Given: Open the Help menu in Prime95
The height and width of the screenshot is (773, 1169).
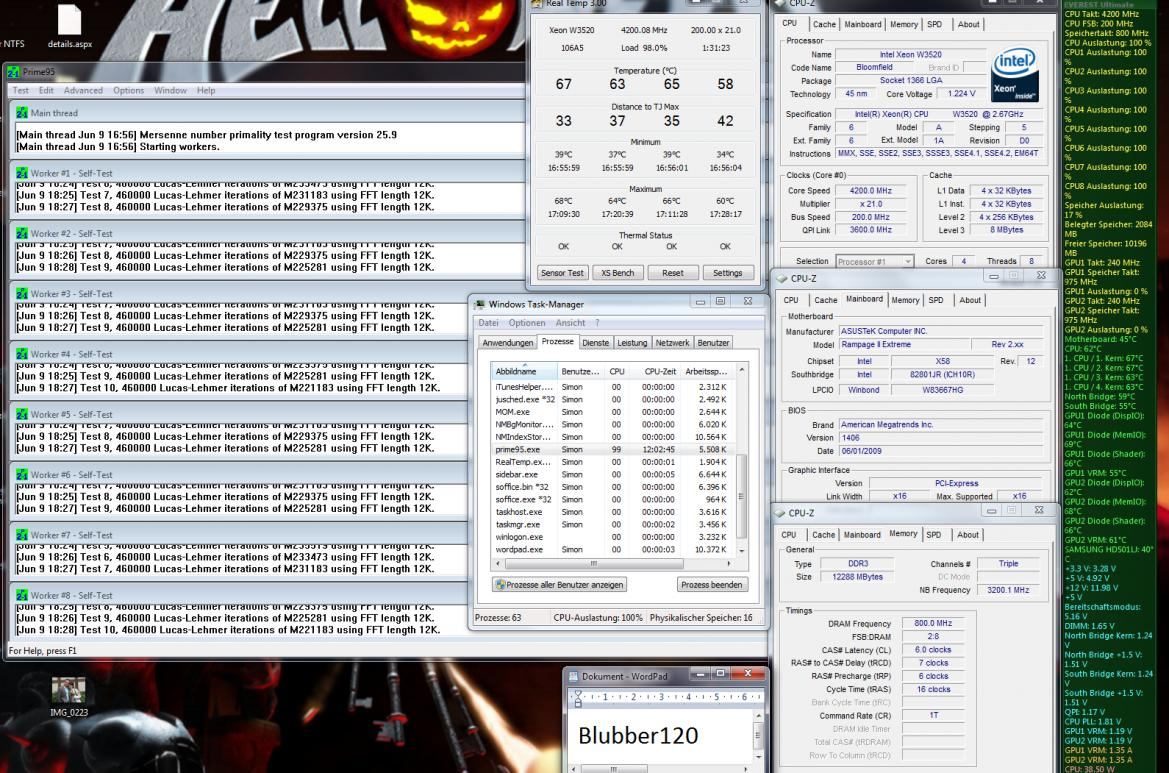Looking at the screenshot, I should (x=206, y=90).
